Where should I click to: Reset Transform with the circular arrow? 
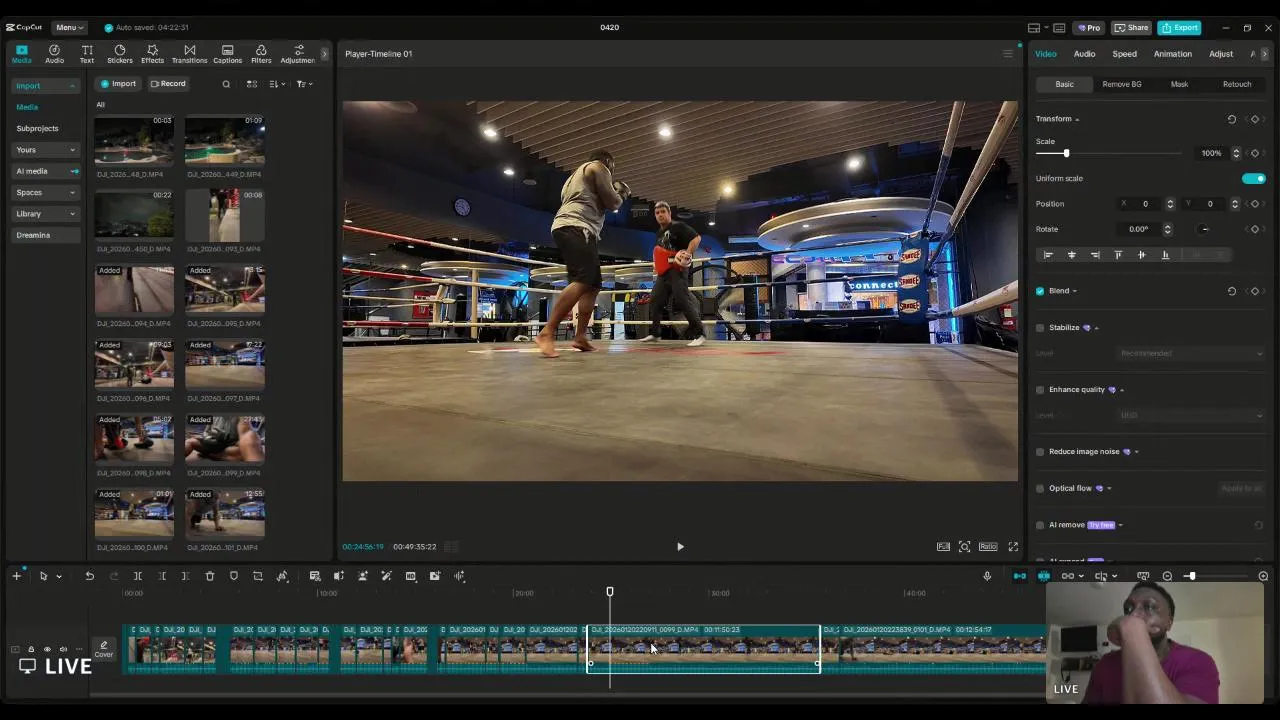tap(1232, 119)
